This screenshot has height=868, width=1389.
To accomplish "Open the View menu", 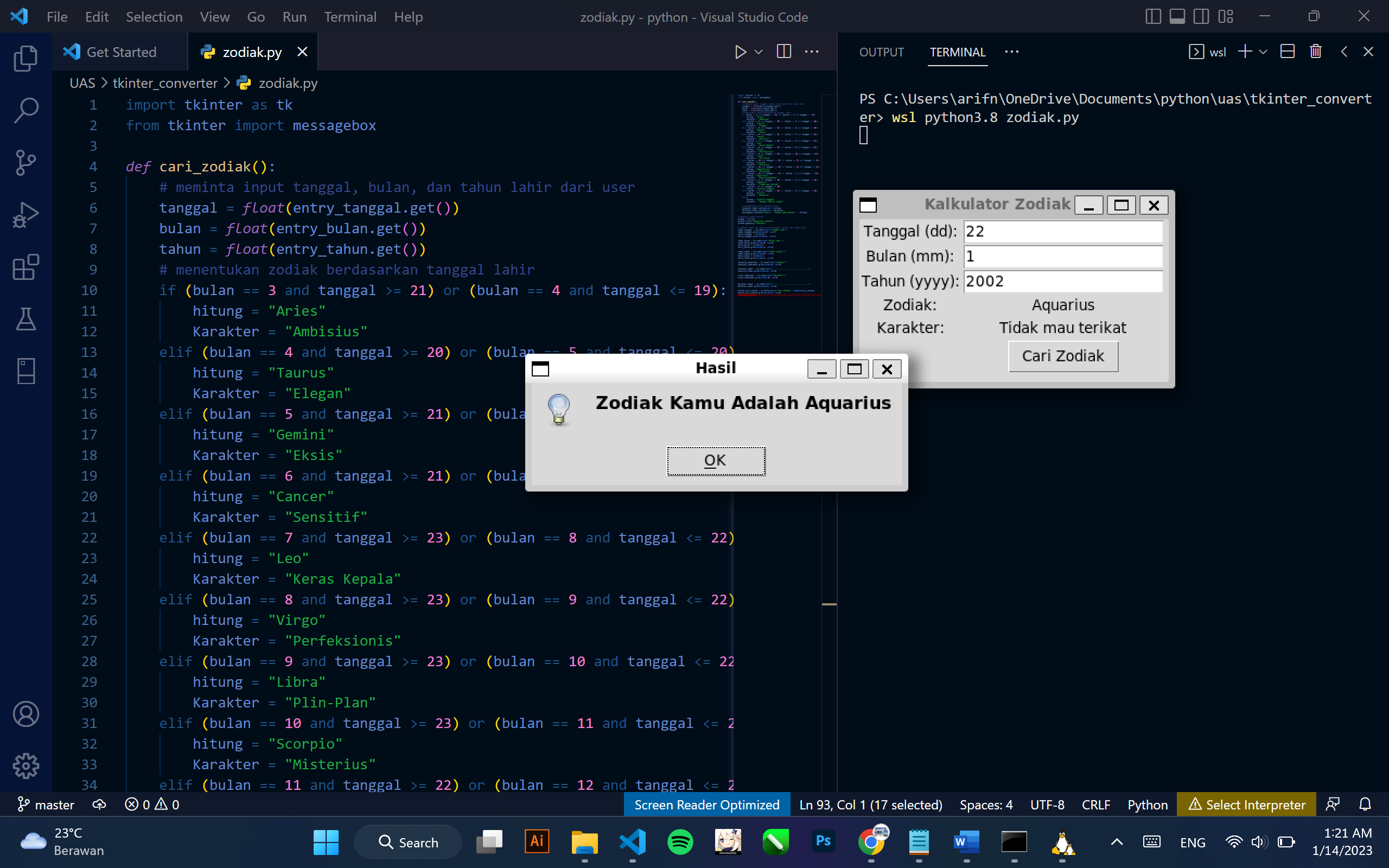I will click(x=215, y=17).
